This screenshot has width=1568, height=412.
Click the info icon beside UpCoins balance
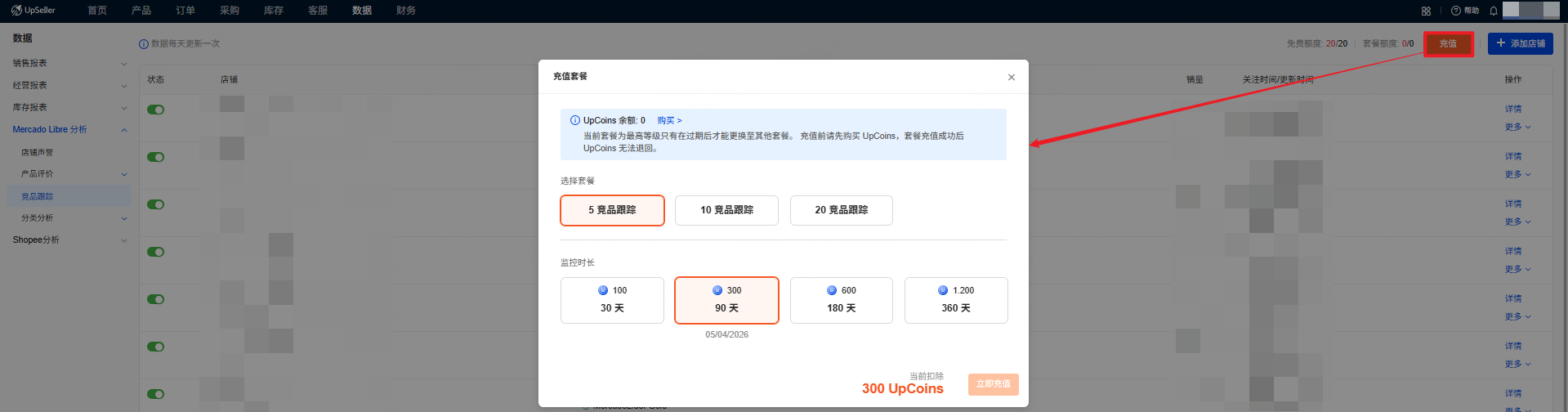tap(574, 120)
